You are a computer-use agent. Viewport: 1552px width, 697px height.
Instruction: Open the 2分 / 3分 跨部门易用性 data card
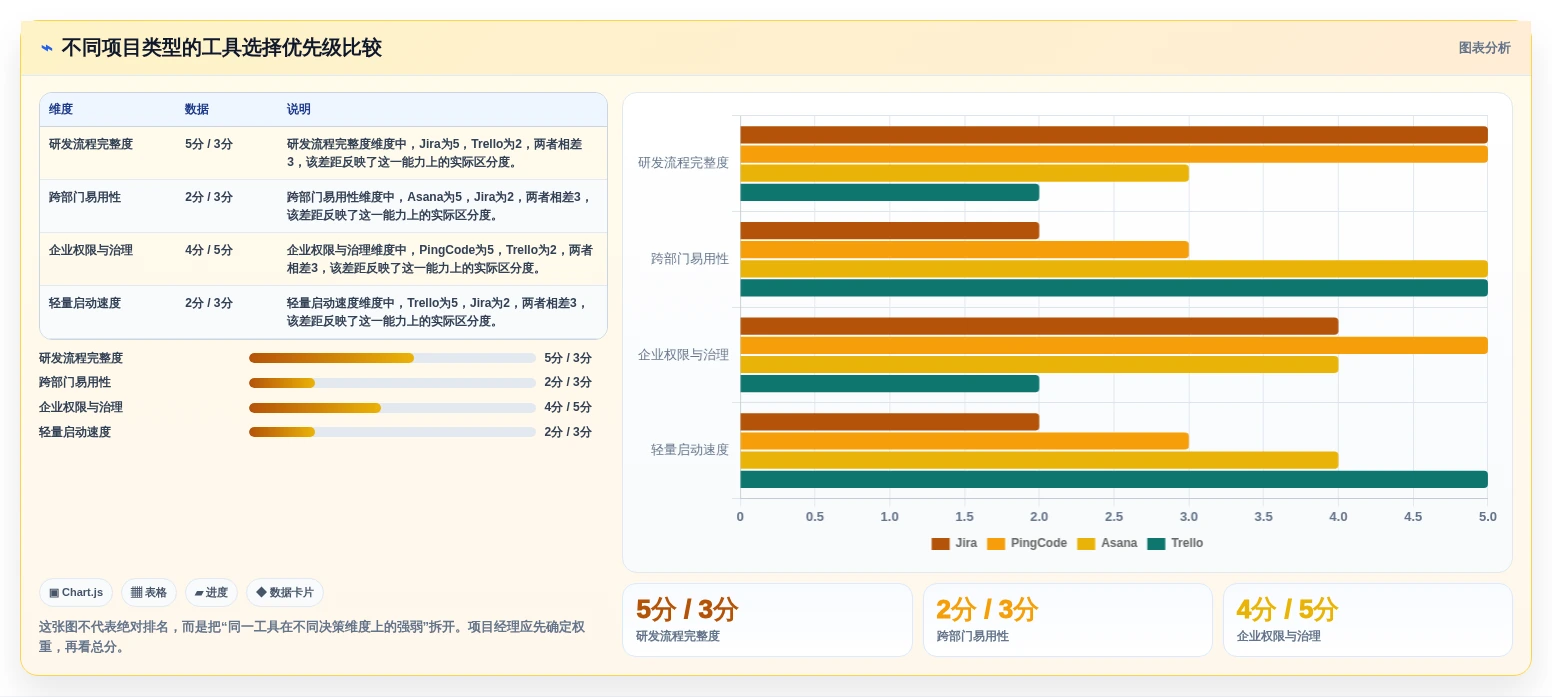(1067, 620)
